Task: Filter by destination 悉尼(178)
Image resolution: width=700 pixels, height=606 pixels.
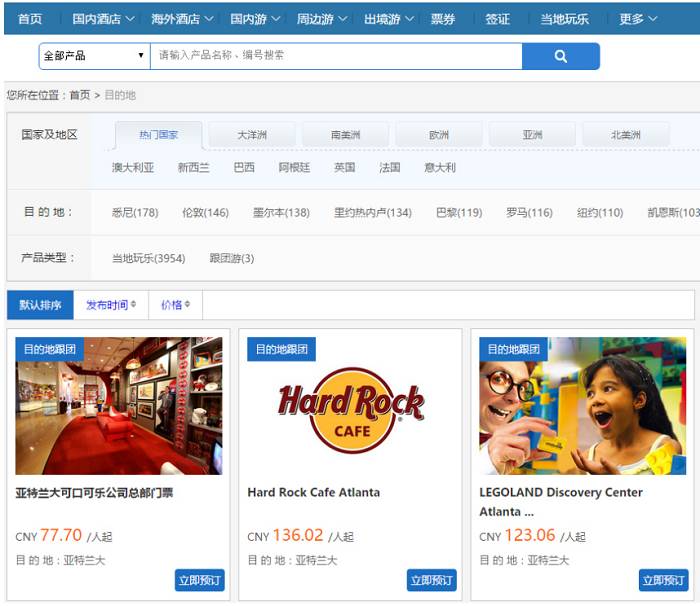Action: [135, 213]
